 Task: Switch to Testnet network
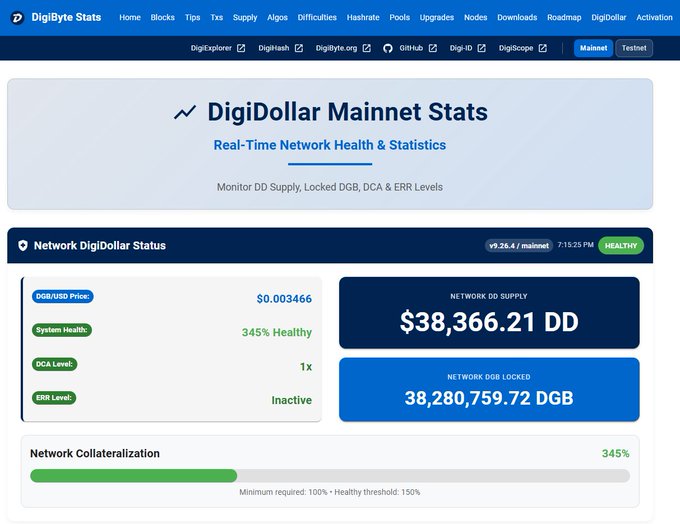click(x=634, y=48)
